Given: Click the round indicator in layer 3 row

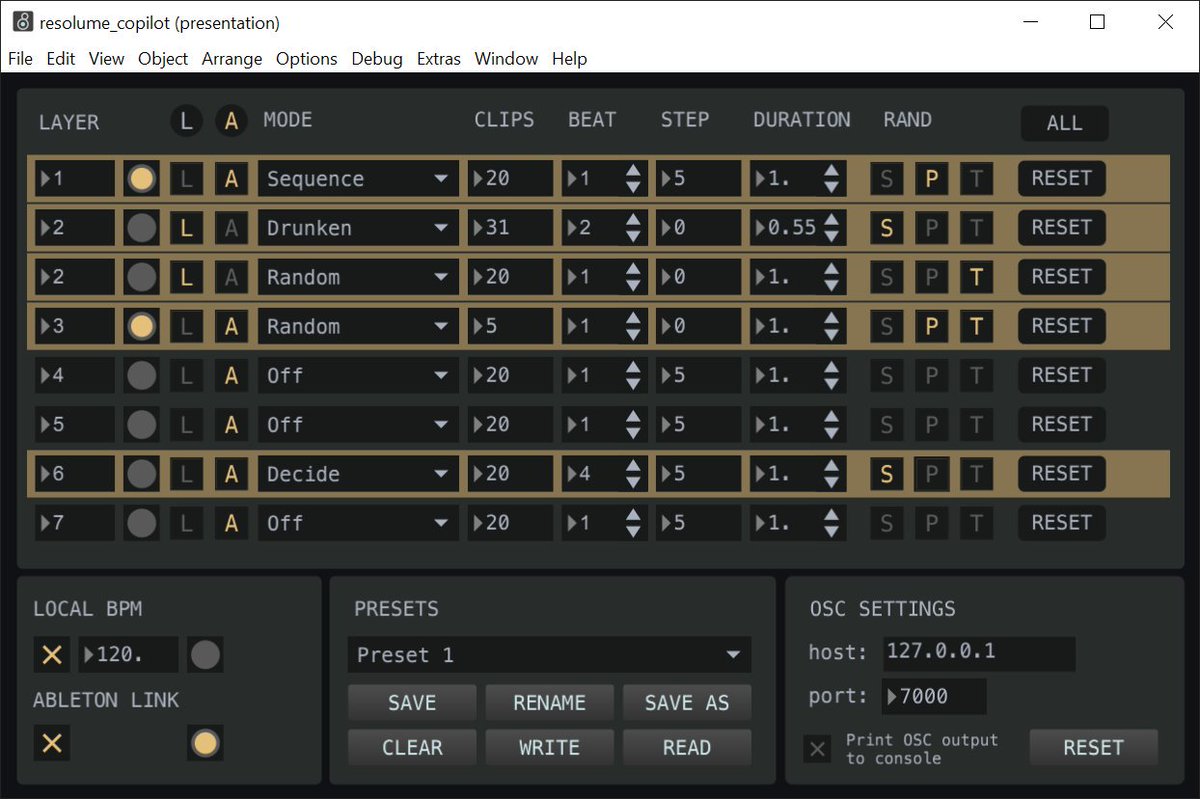Looking at the screenshot, I should [142, 326].
